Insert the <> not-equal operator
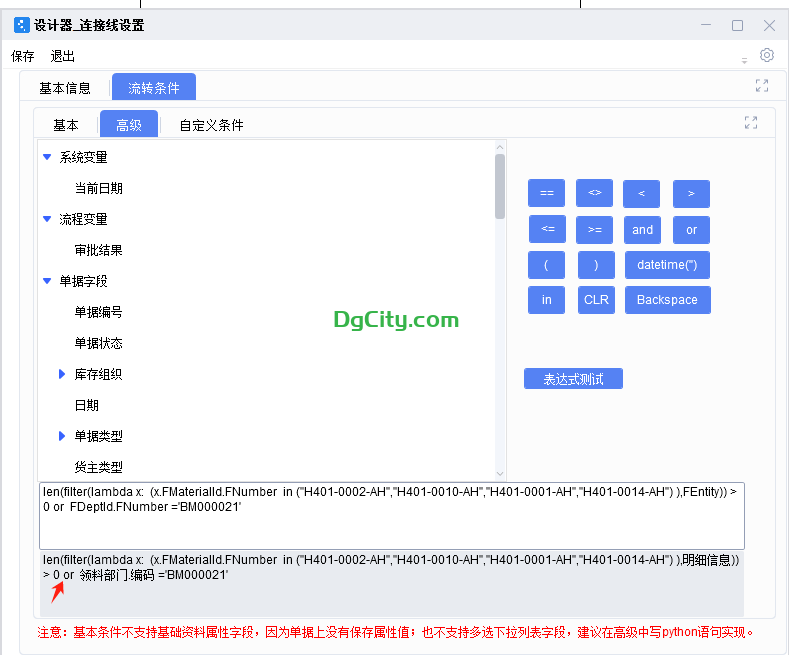Viewport: 789px width, 655px height. 594,193
